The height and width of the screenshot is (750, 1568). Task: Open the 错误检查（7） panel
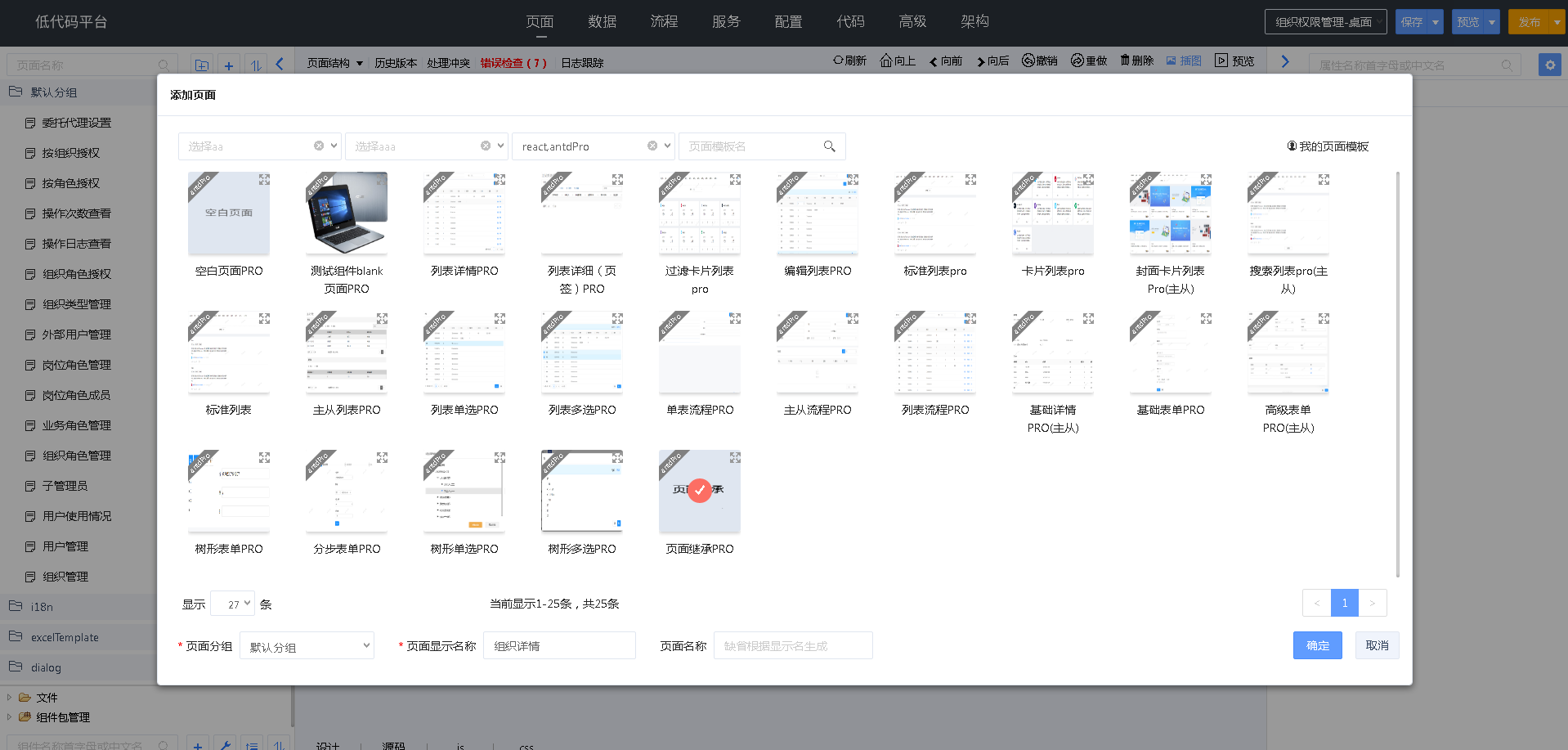pyautogui.click(x=513, y=62)
